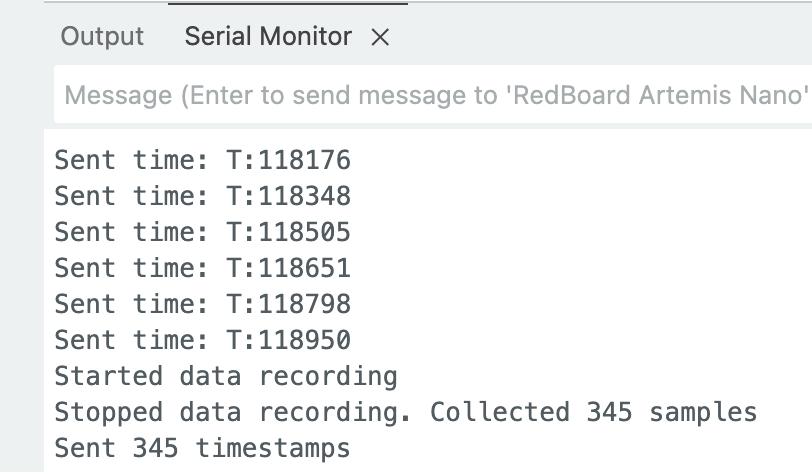Viewport: 812px width, 472px height.
Task: Click the timestamp value T:118798
Action: click(289, 304)
